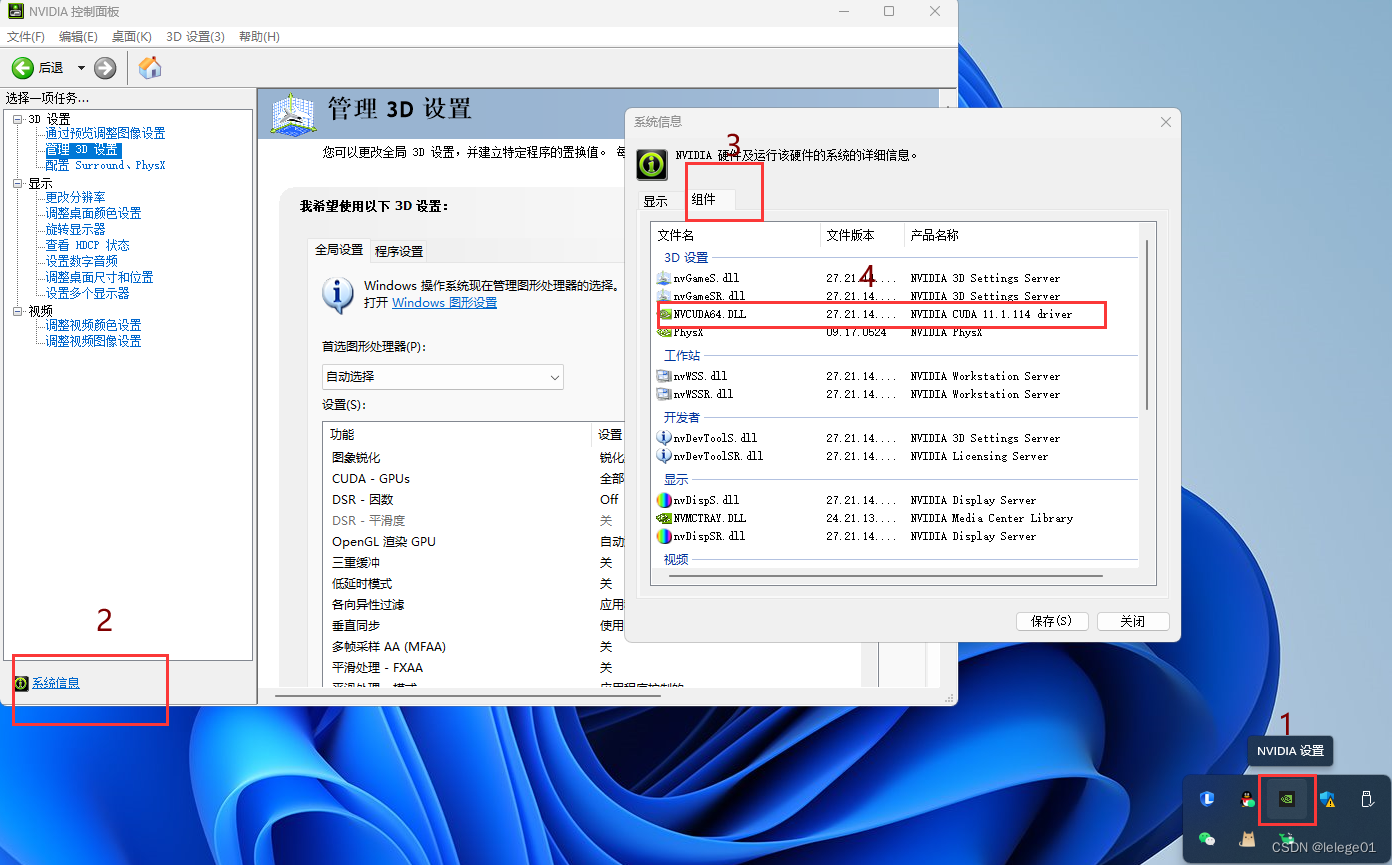
Task: Click the 关闭 button in 系统信息
Action: click(x=1133, y=621)
